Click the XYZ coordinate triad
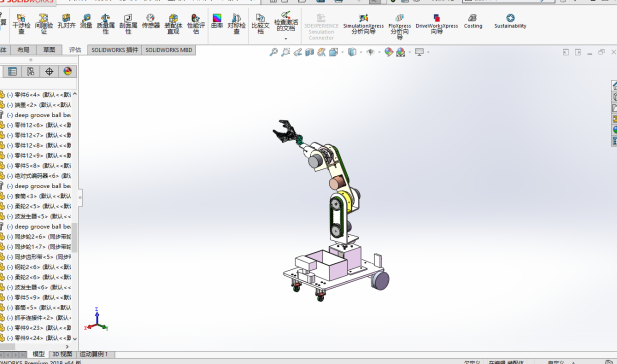This screenshot has height=364, width=617. [x=96, y=320]
